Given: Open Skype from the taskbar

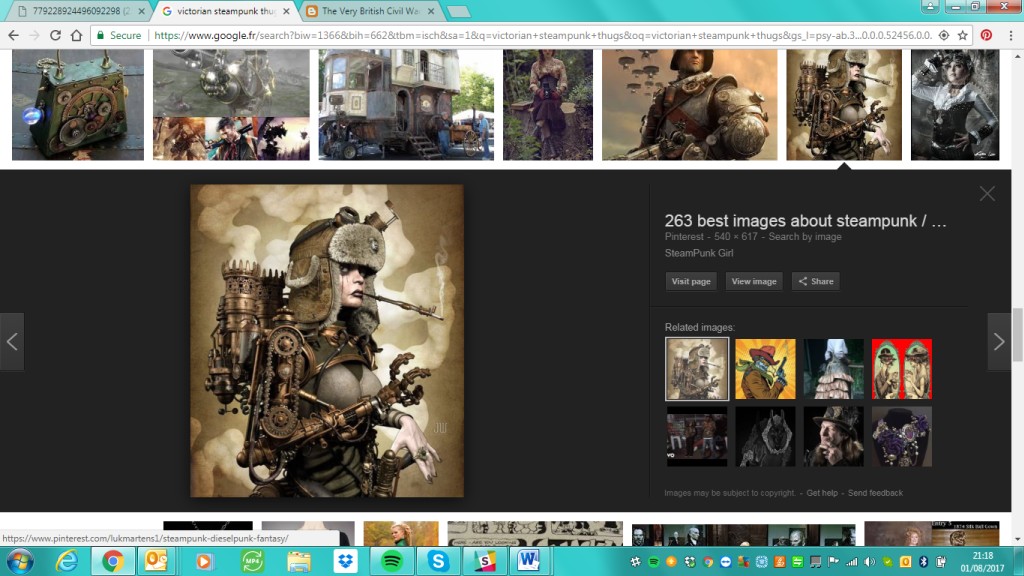Looking at the screenshot, I should [438, 561].
